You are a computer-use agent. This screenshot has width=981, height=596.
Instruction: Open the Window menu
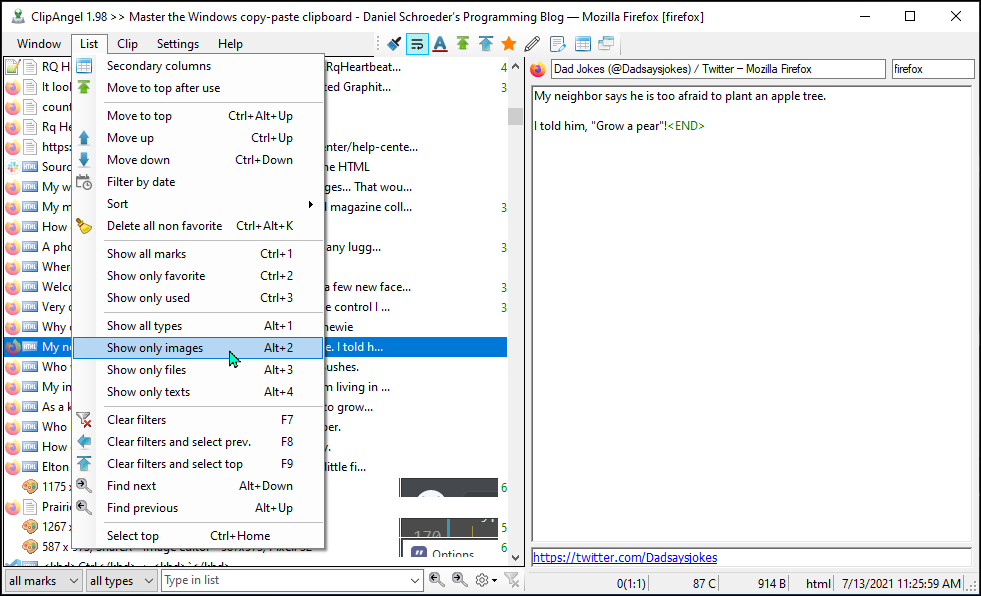[x=39, y=44]
